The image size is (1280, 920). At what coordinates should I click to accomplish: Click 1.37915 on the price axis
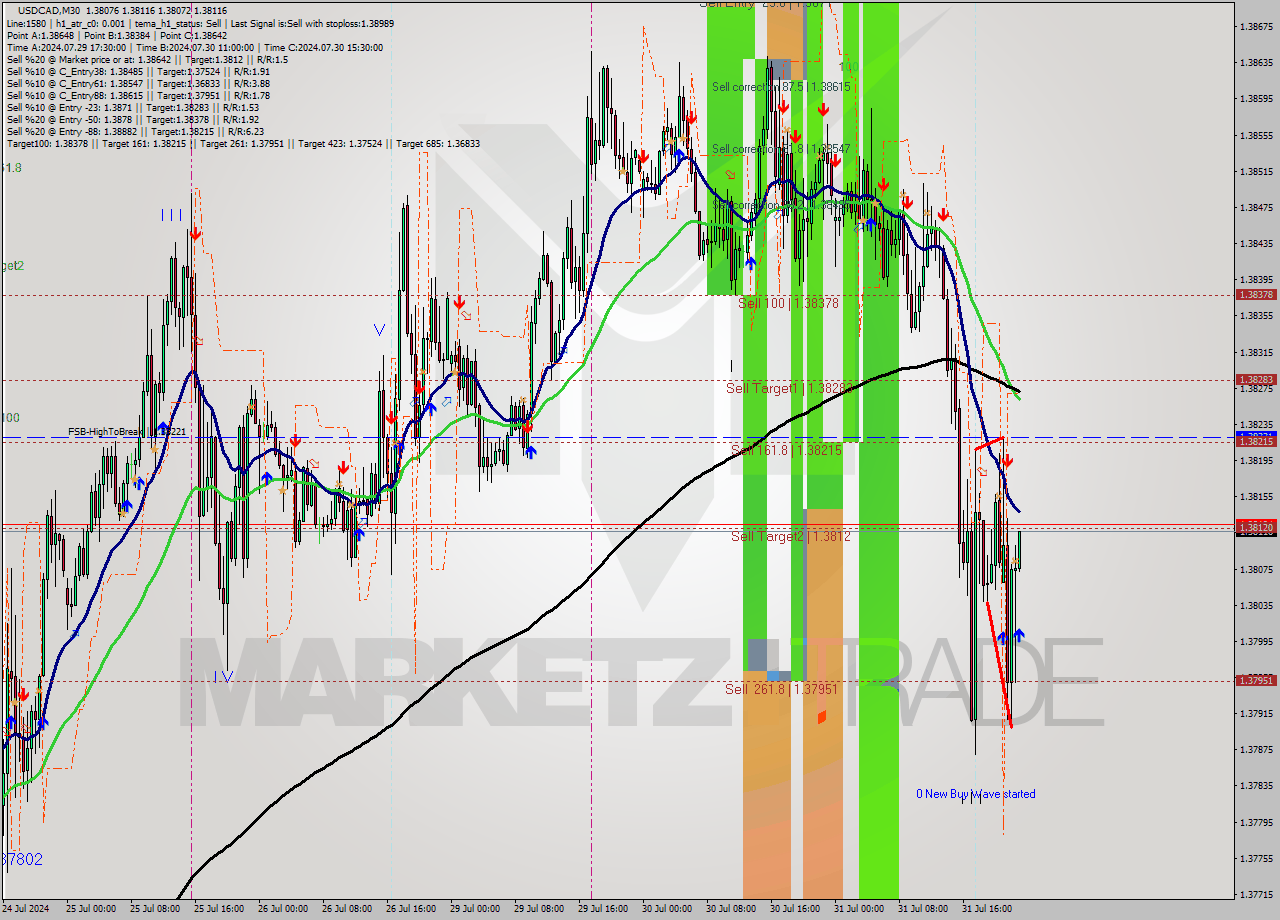1256,713
